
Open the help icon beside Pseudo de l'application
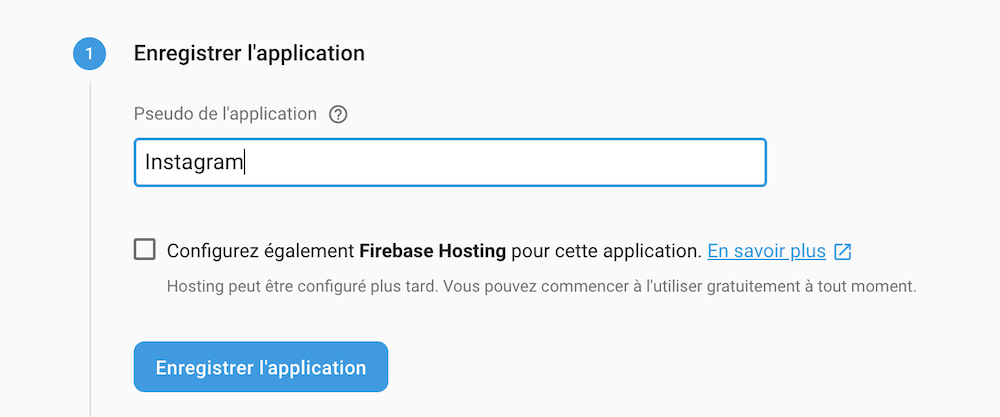click(338, 115)
